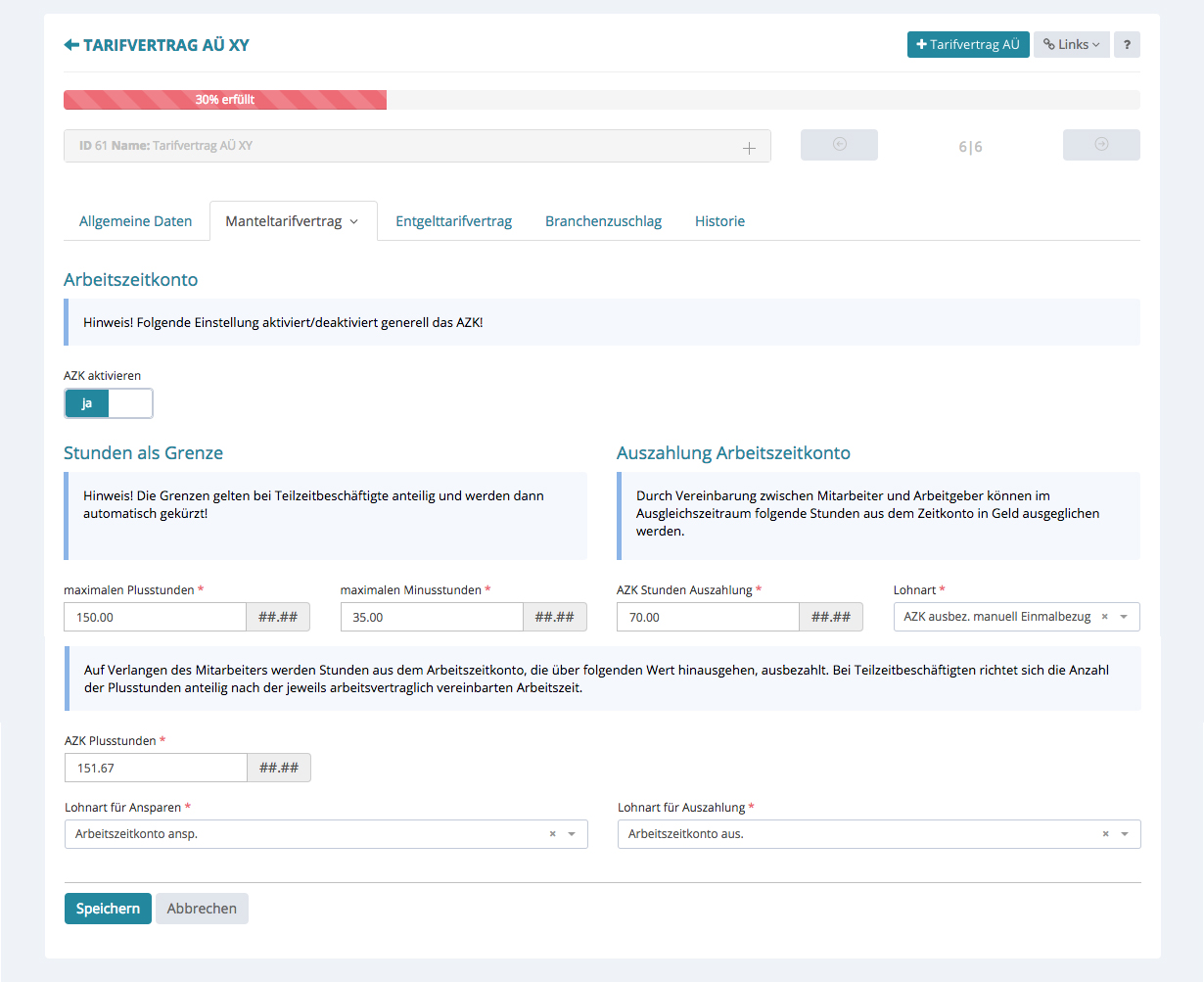Clear the Lohnart AZK ausbez. selection with x
Screen dimensions: 1204x982
tap(1104, 617)
